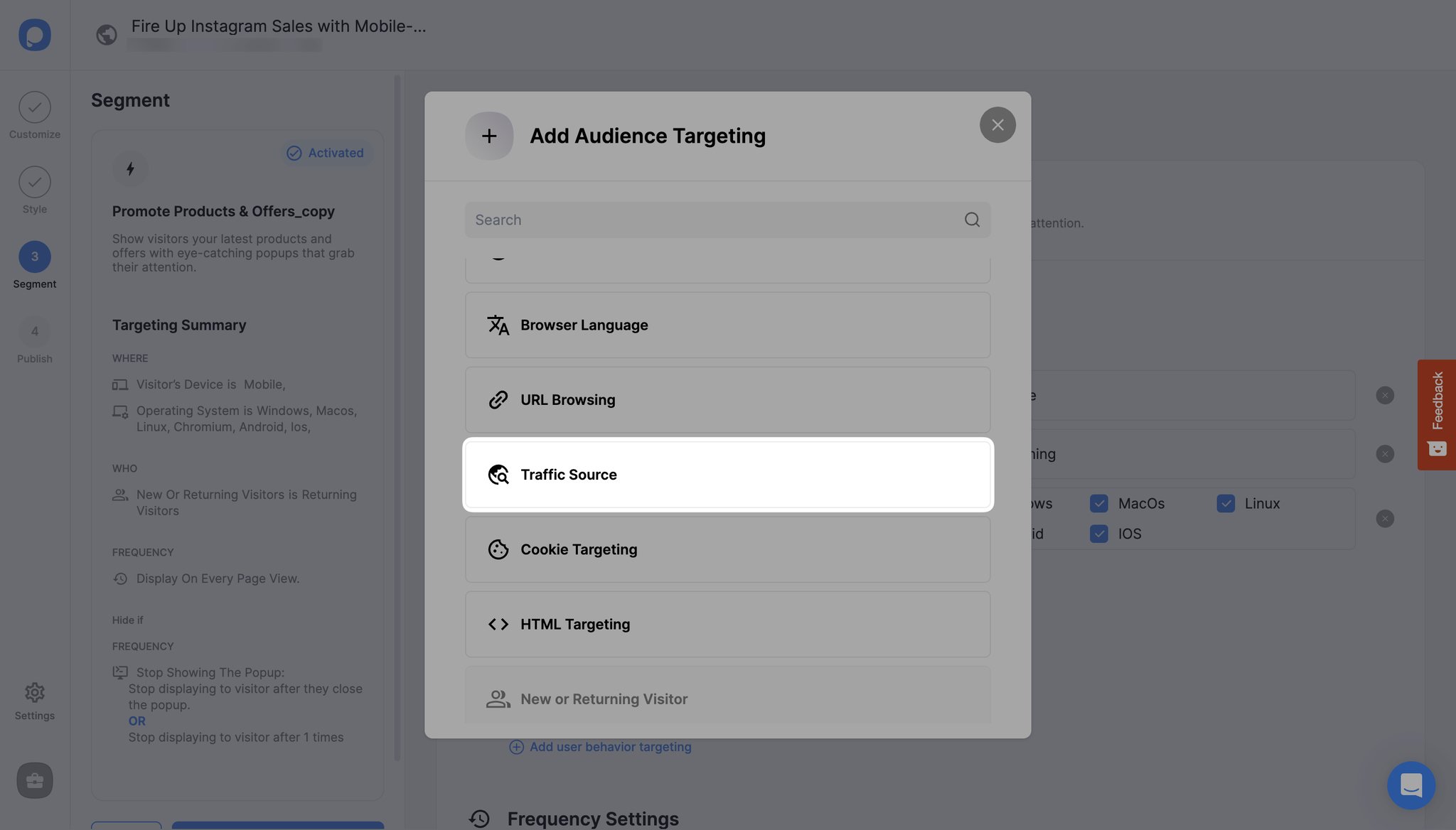Viewport: 1456px width, 830px height.
Task: Open Frequency Settings section expander
Action: pyautogui.click(x=593, y=819)
